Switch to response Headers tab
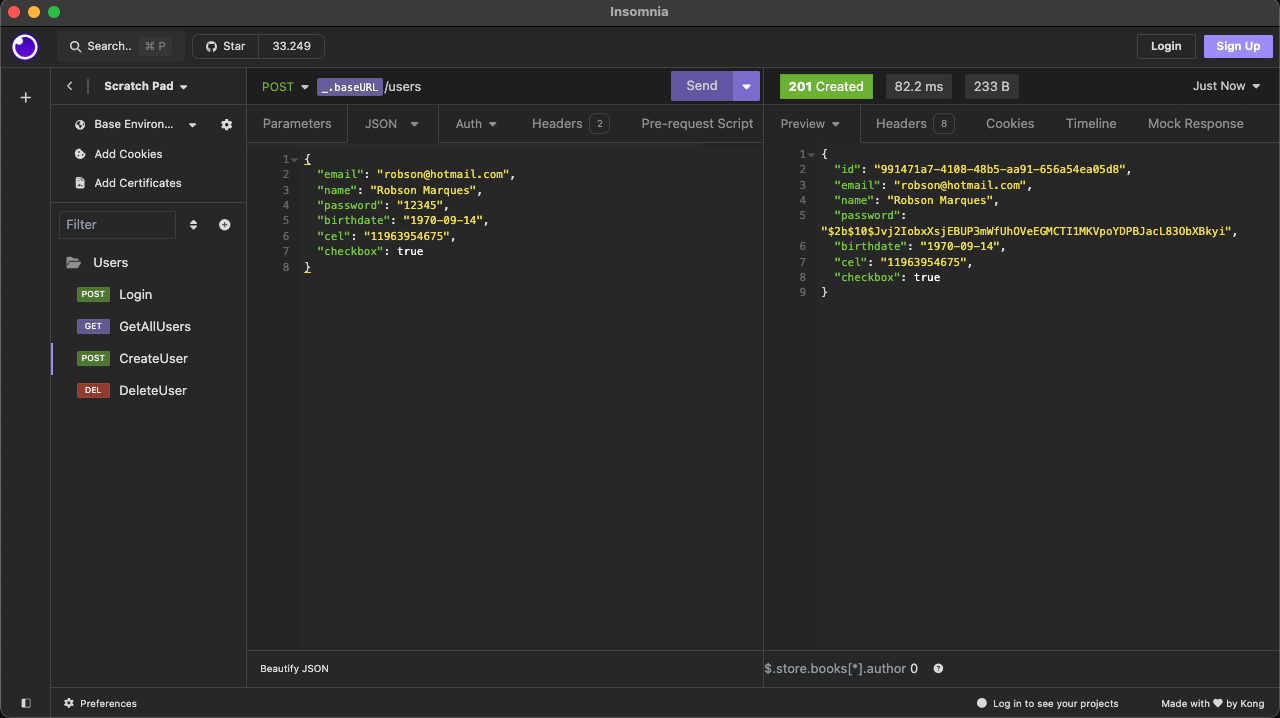 (x=915, y=124)
